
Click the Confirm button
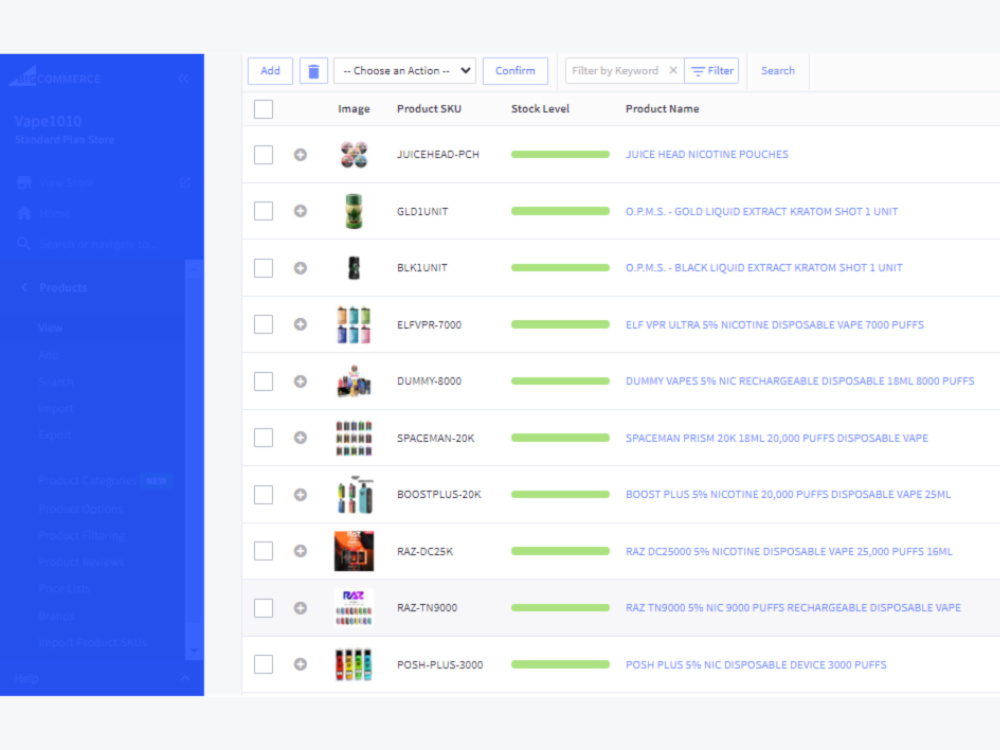click(515, 70)
